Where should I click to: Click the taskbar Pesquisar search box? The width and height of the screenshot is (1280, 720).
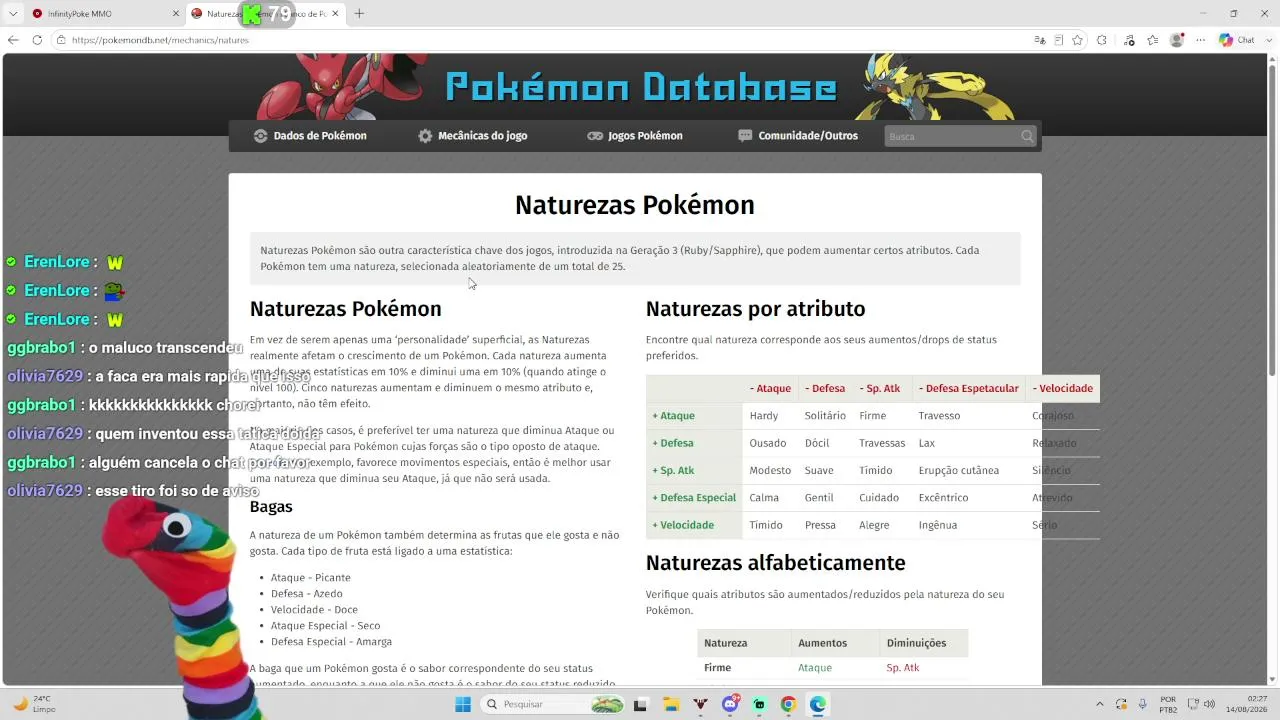(x=553, y=704)
